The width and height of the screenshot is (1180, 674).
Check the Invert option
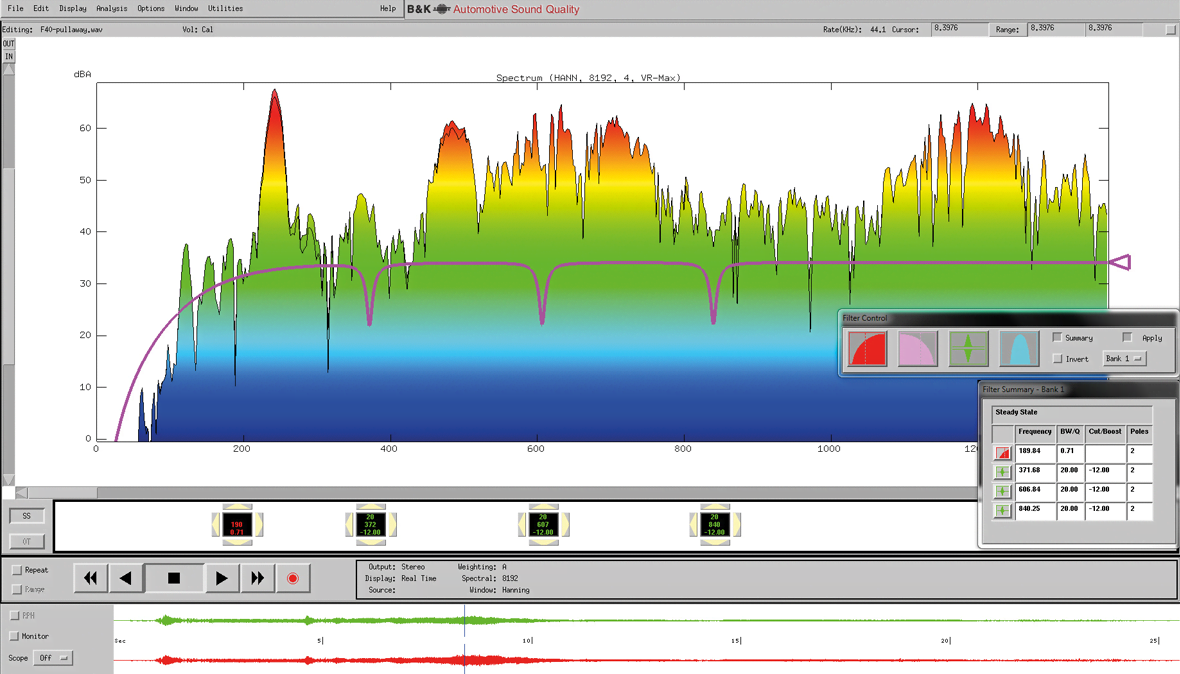pos(1057,359)
